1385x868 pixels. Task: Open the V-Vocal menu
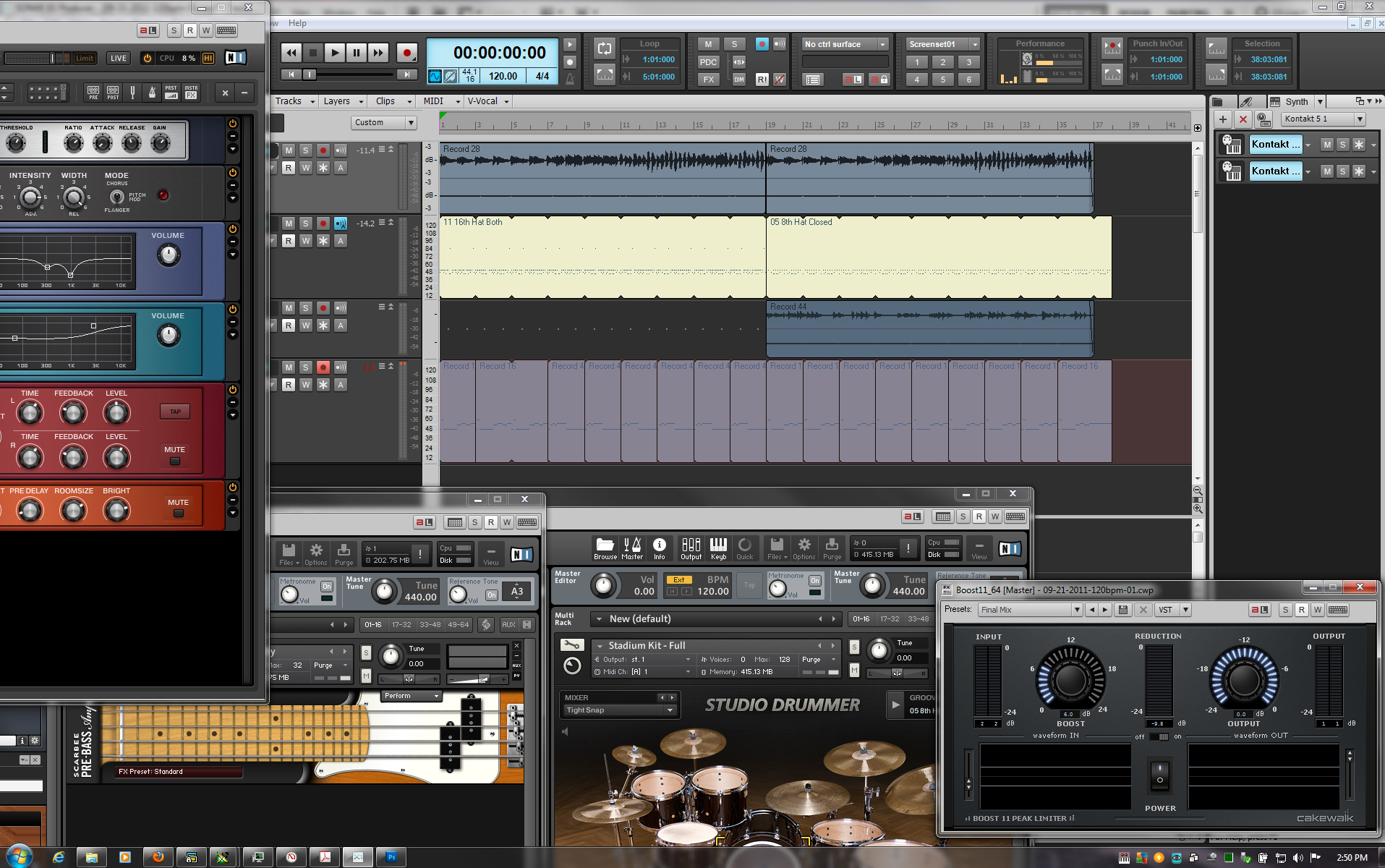(488, 101)
